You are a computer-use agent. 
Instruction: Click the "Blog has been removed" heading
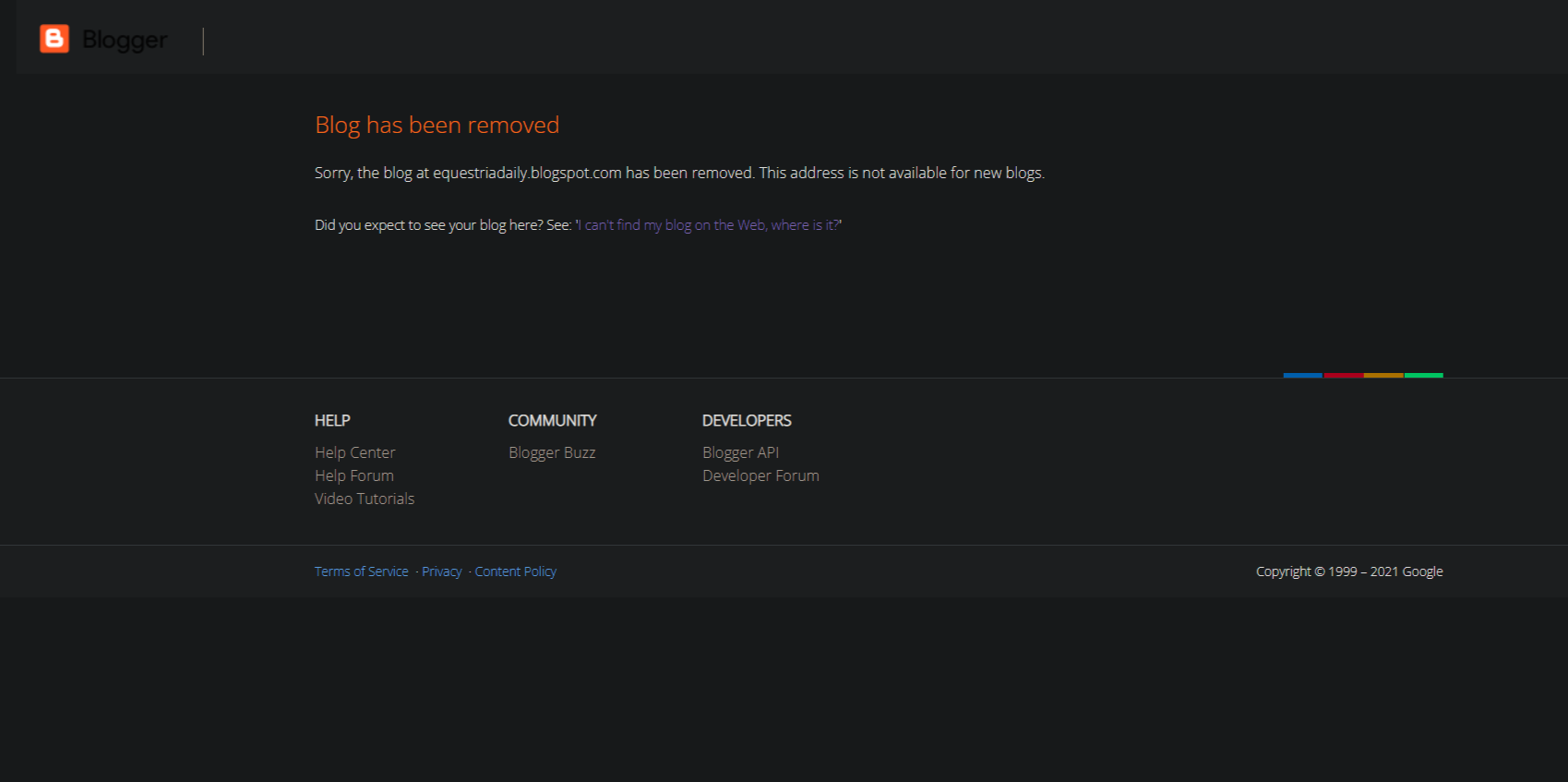[x=437, y=125]
